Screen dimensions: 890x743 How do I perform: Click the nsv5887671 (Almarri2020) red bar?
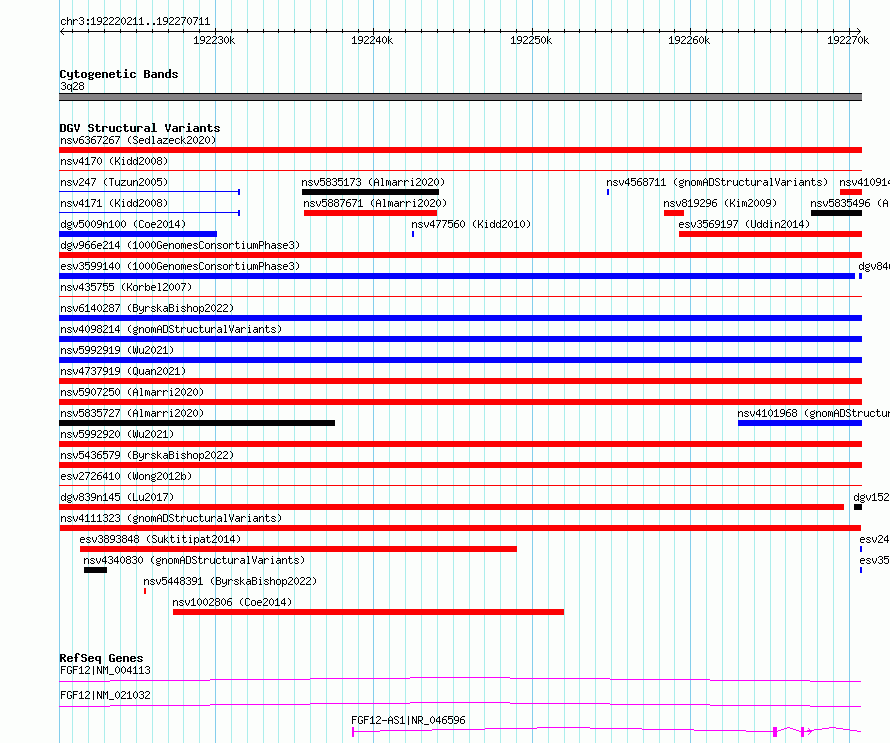370,213
